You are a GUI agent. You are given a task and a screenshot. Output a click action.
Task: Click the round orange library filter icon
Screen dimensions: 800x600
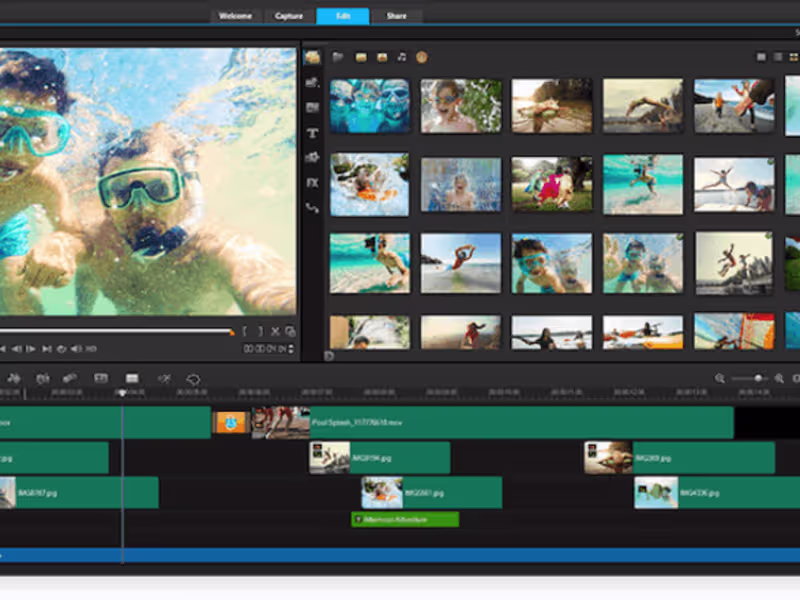(421, 57)
